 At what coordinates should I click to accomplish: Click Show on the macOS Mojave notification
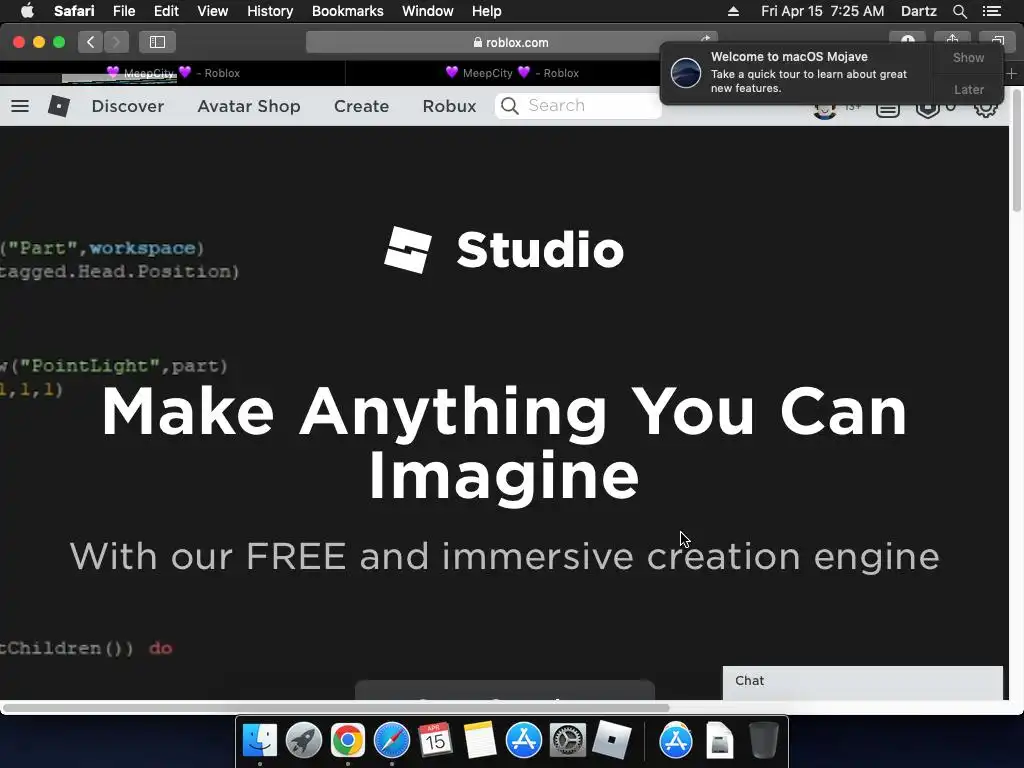click(x=968, y=57)
